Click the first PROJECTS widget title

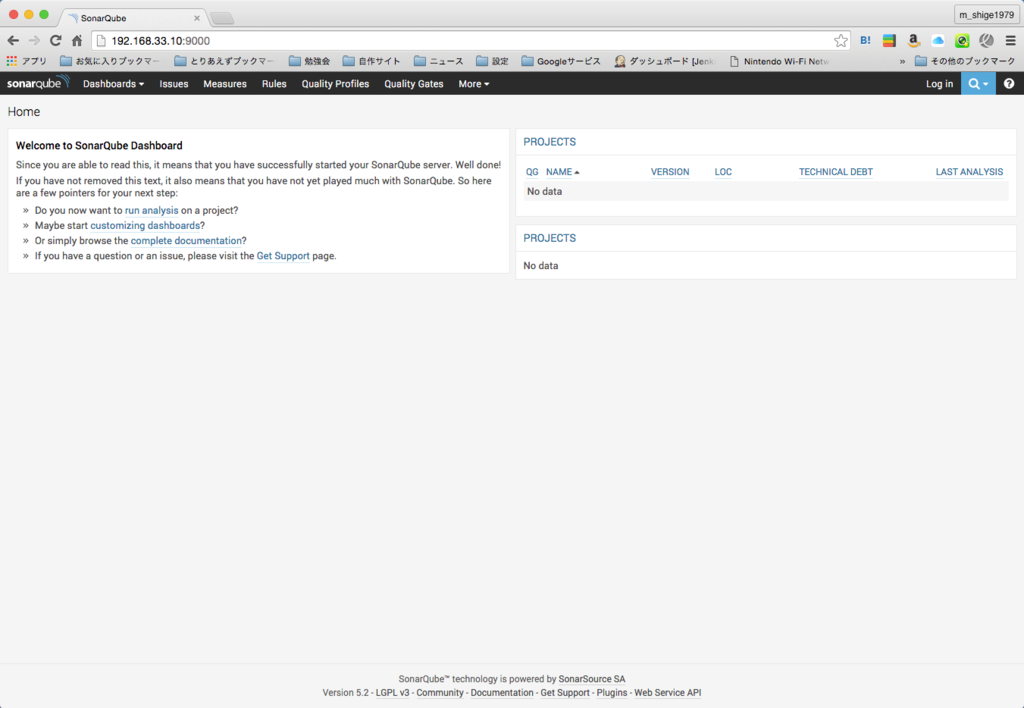(x=549, y=142)
